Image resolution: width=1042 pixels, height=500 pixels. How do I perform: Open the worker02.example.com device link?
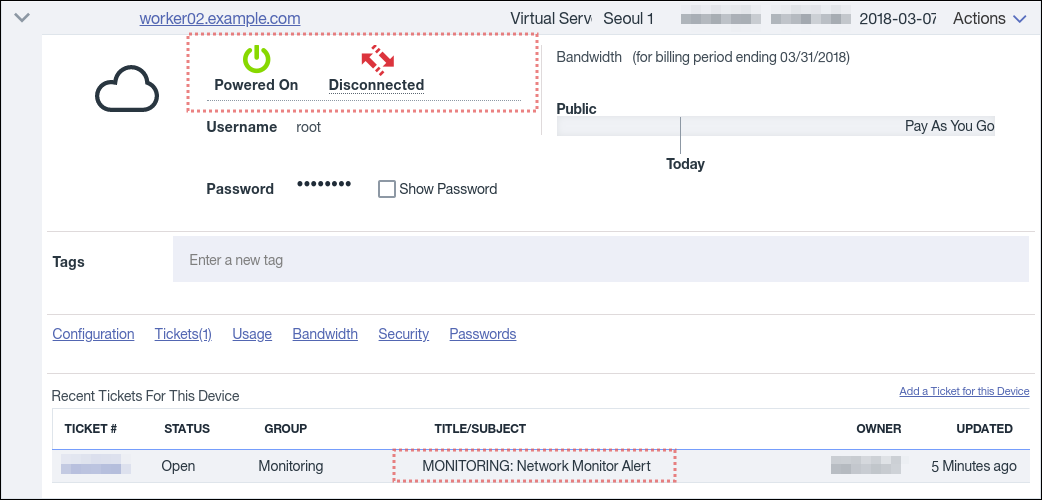point(220,18)
